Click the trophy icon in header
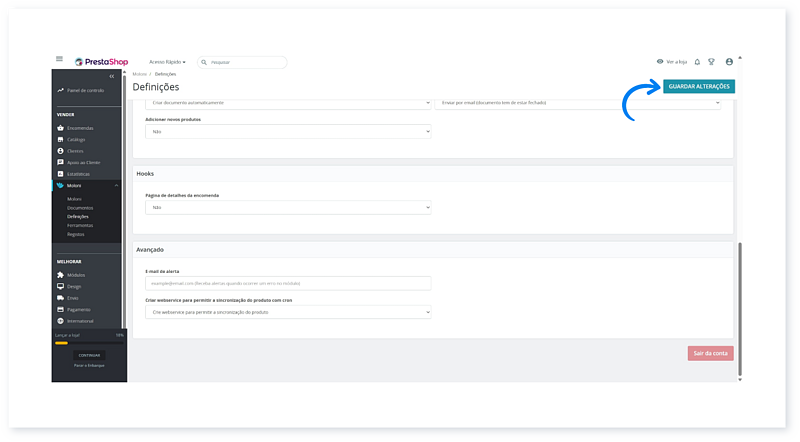Image resolution: width=800 pixels, height=442 pixels. (711, 62)
